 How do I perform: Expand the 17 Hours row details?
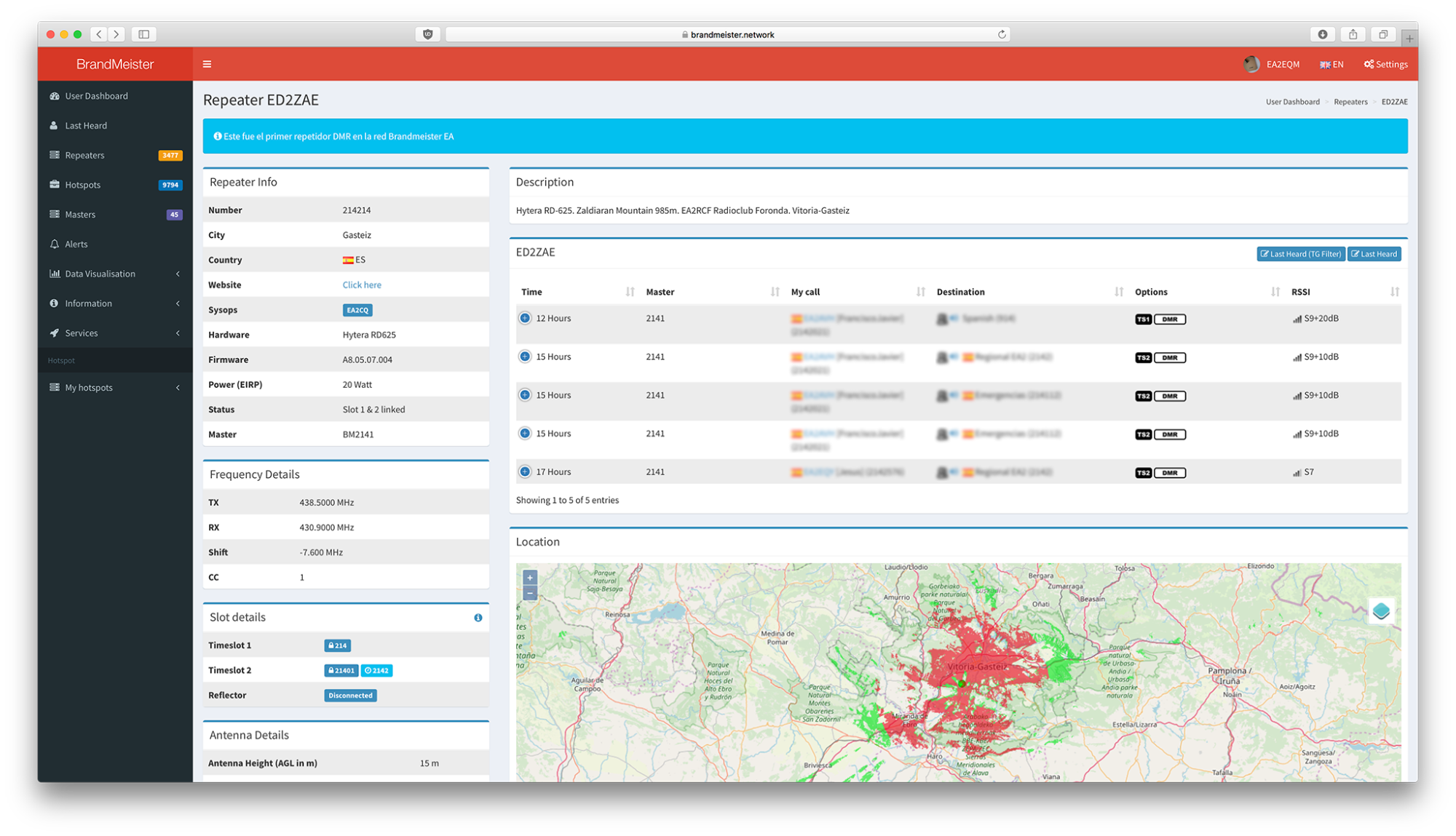[x=525, y=471]
